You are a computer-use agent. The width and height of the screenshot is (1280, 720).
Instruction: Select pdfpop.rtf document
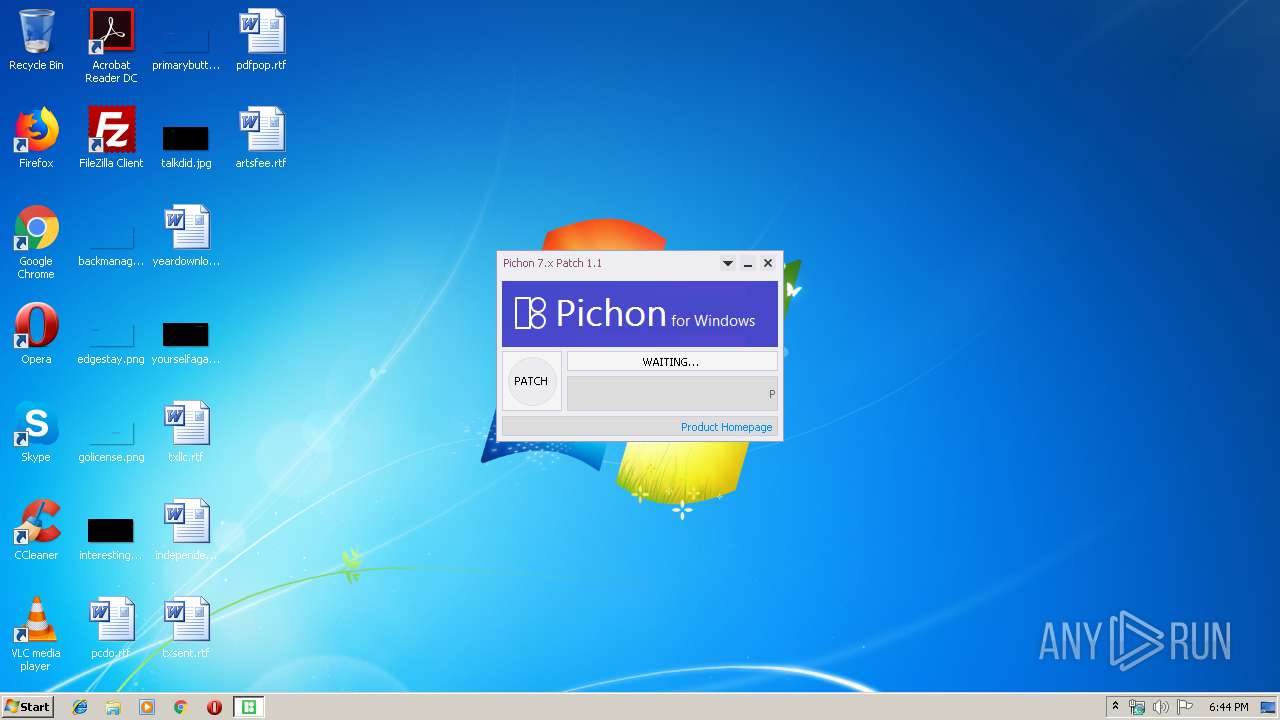tap(261, 41)
